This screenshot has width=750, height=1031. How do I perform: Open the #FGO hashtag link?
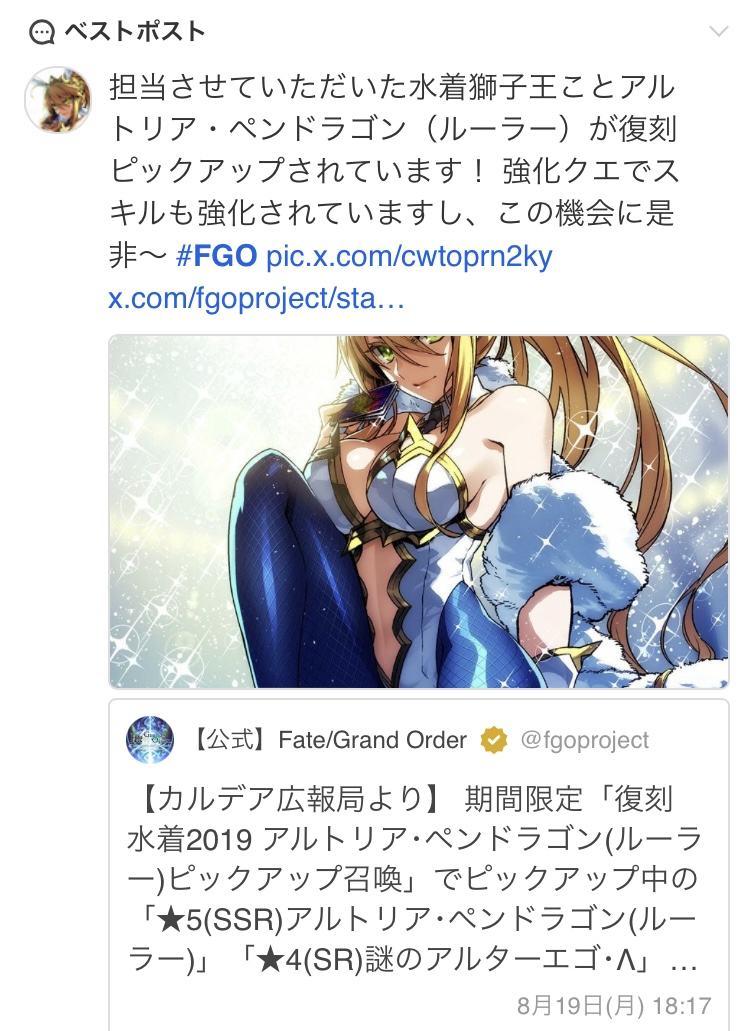(x=216, y=256)
